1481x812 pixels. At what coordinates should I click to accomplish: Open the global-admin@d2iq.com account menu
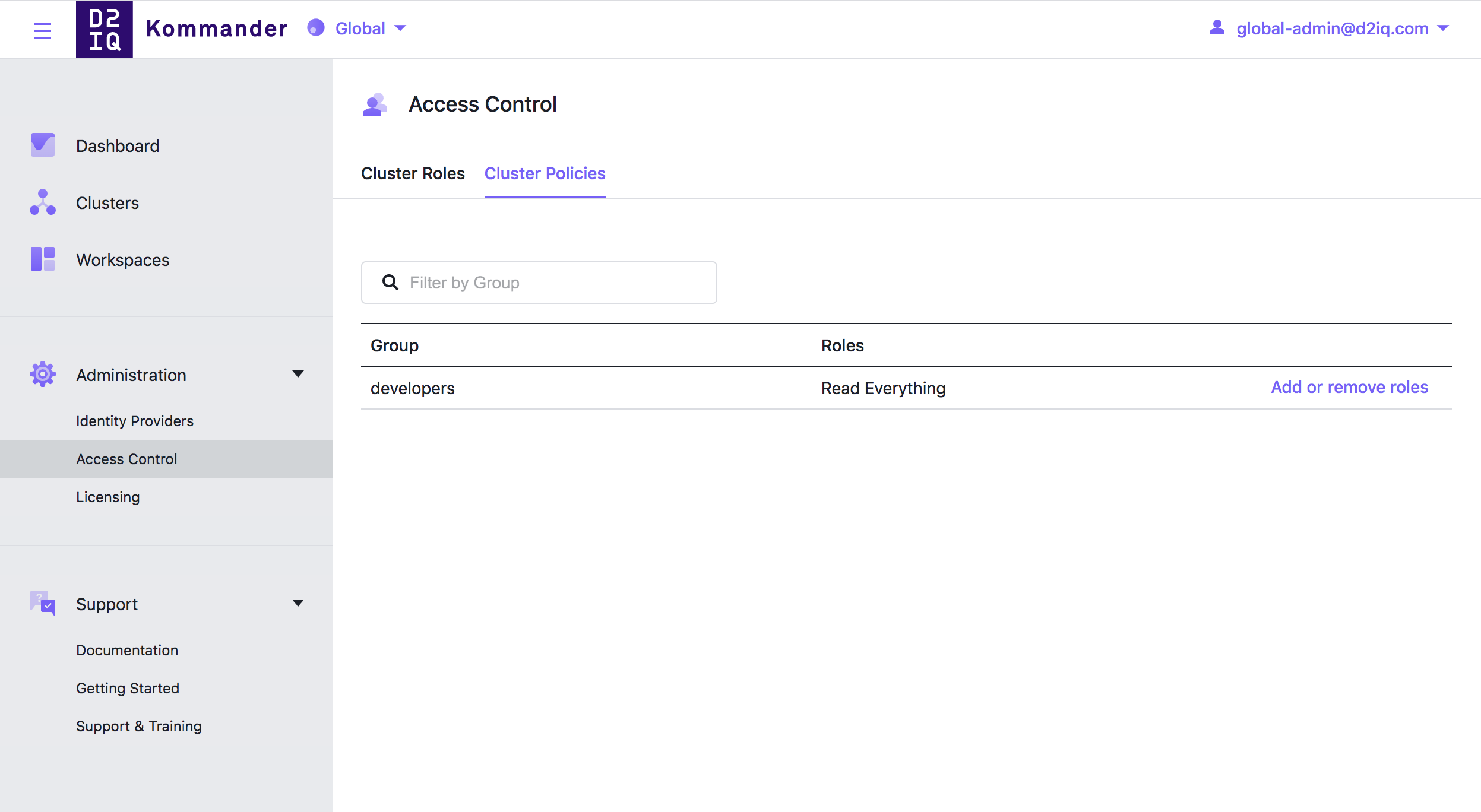1330,28
